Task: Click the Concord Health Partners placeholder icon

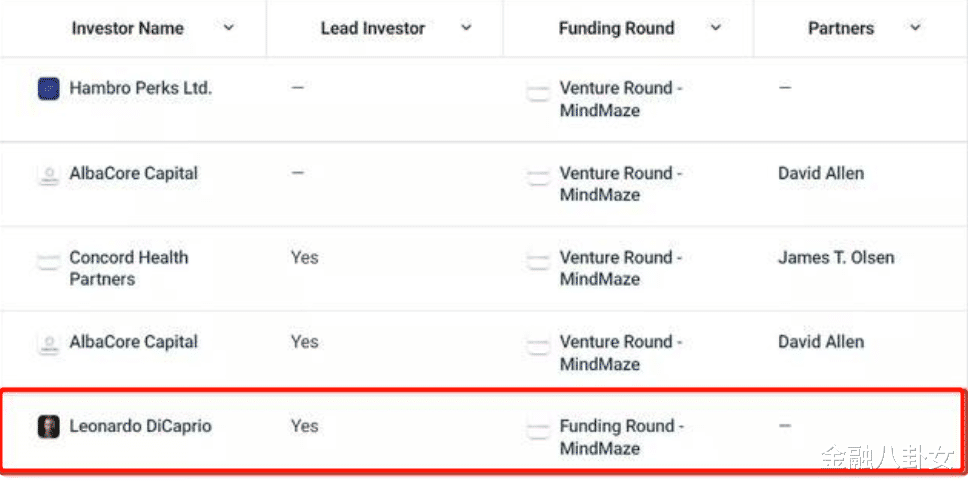Action: (49, 261)
